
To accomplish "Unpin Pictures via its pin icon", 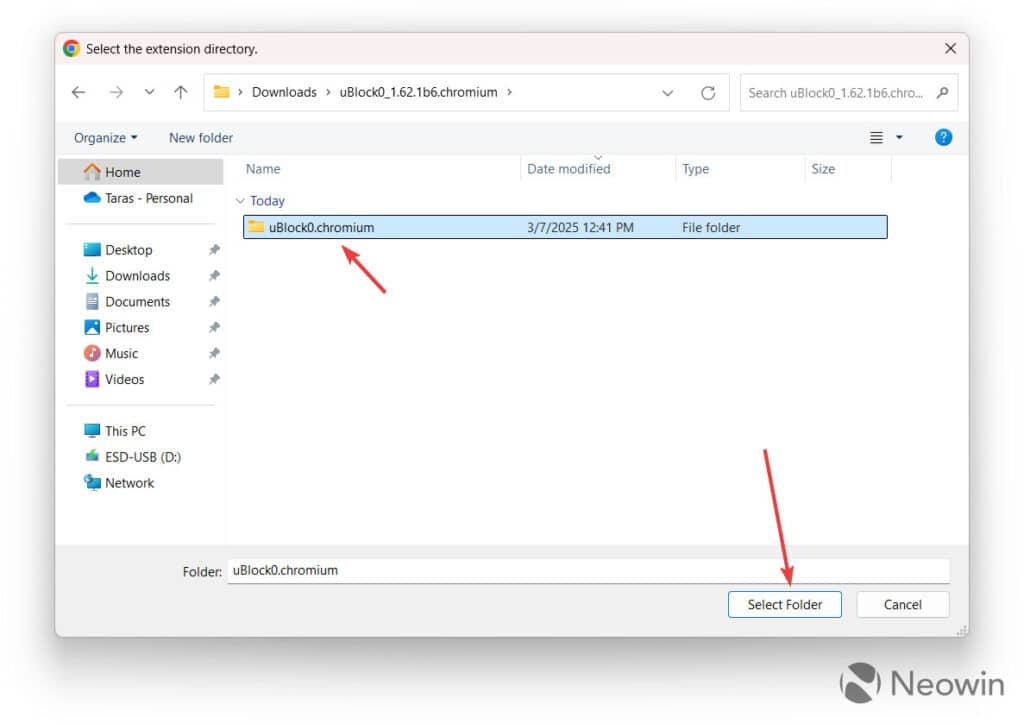I will [x=214, y=327].
